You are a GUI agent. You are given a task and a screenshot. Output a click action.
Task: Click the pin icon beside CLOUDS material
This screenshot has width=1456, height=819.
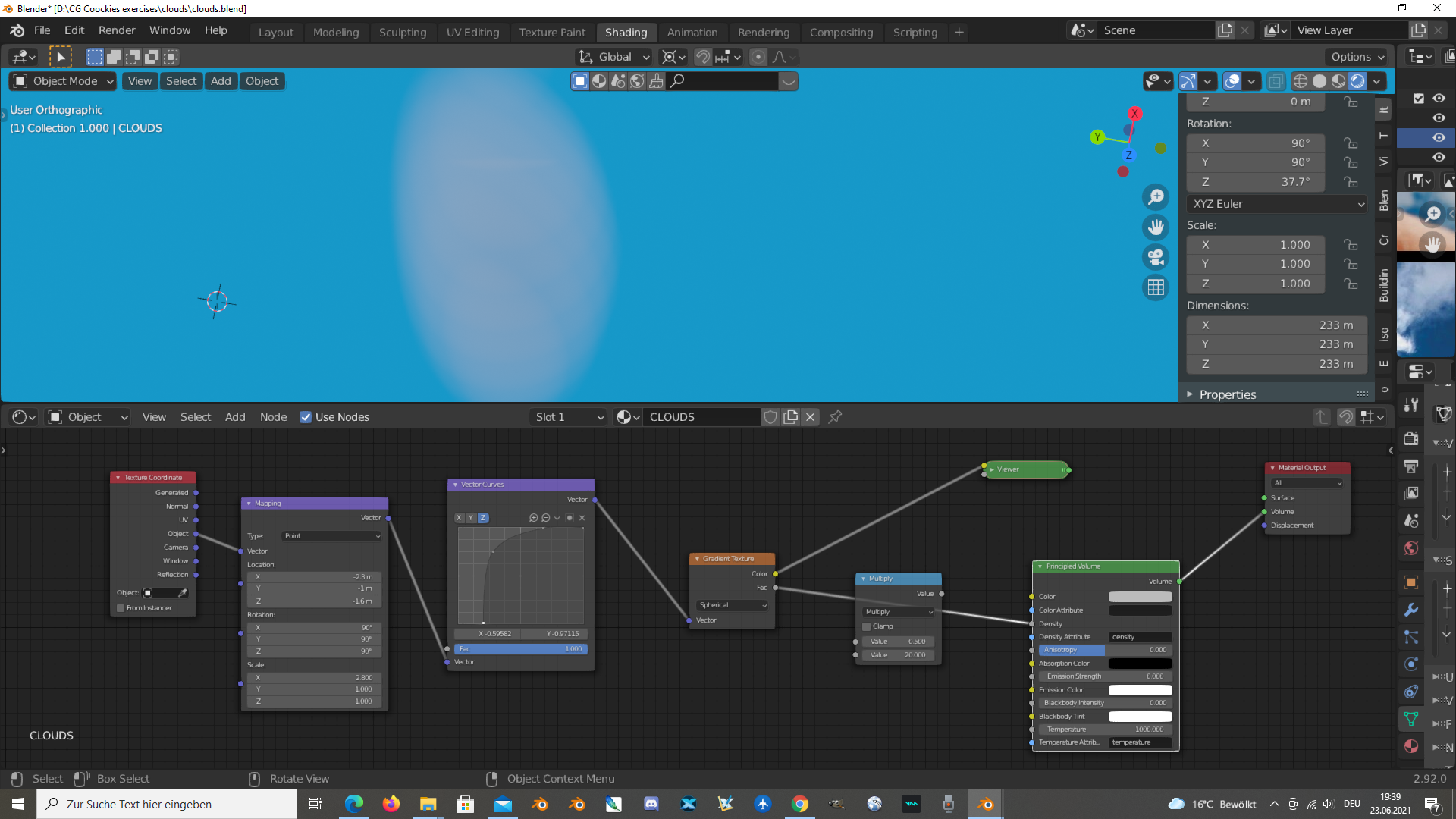pyautogui.click(x=835, y=417)
